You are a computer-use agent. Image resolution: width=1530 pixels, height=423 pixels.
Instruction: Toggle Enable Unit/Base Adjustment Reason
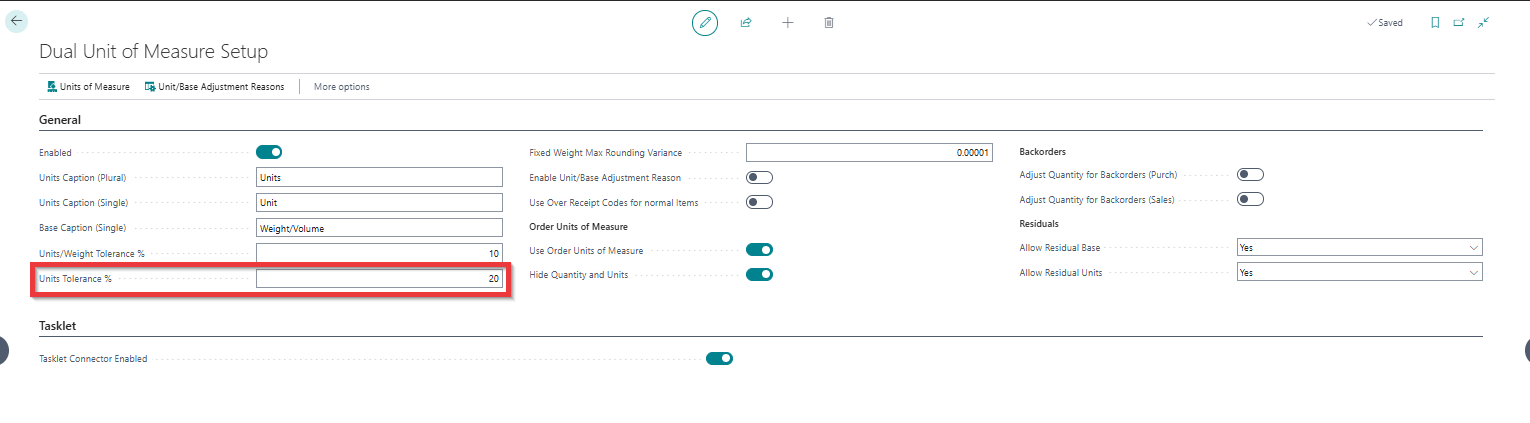[x=759, y=177]
